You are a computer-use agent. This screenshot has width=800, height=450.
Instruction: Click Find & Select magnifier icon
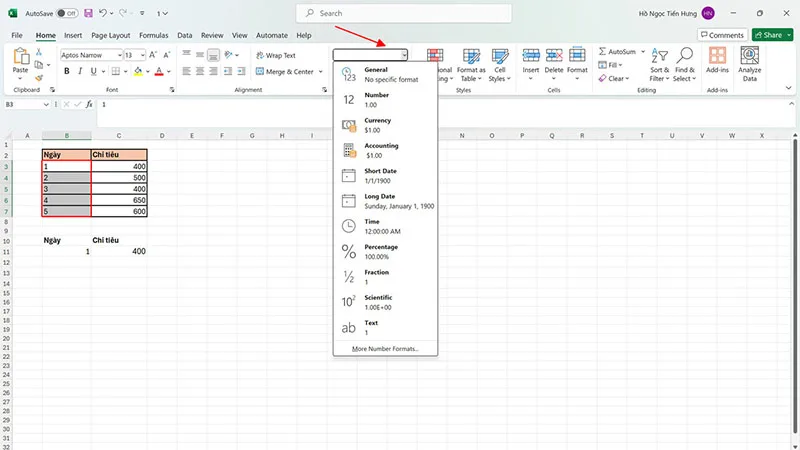click(685, 55)
